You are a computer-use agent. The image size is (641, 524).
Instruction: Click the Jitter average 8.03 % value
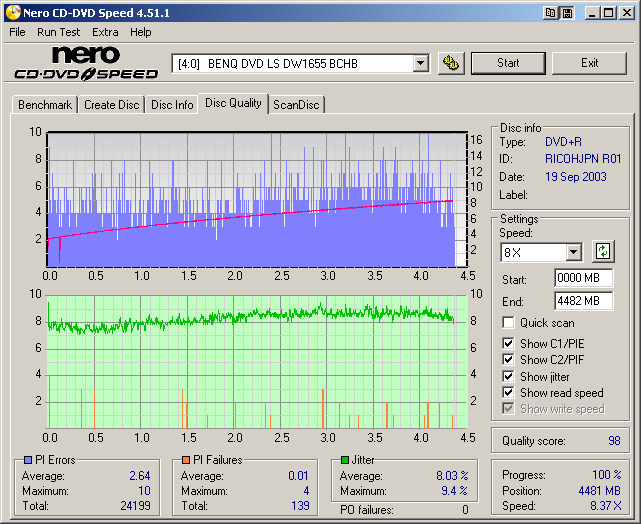pyautogui.click(x=452, y=476)
